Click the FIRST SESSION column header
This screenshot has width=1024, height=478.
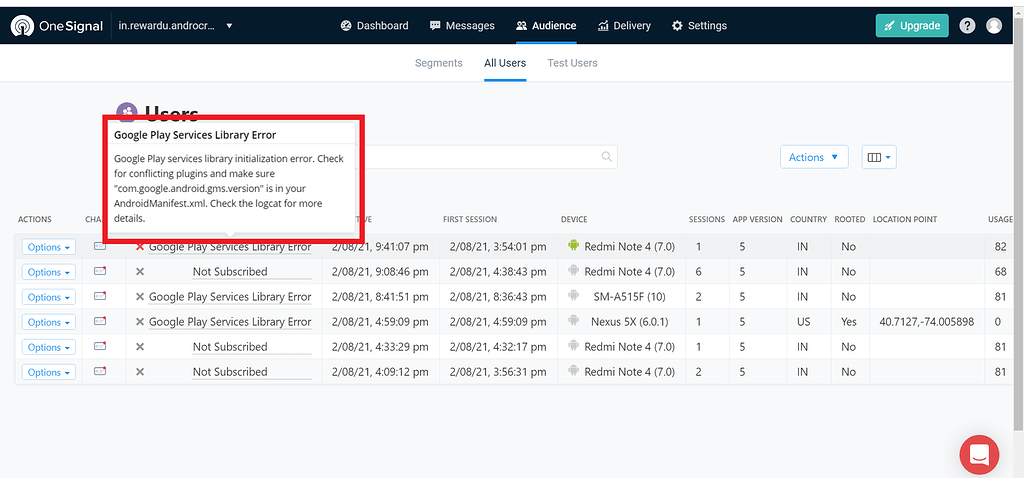click(x=470, y=219)
